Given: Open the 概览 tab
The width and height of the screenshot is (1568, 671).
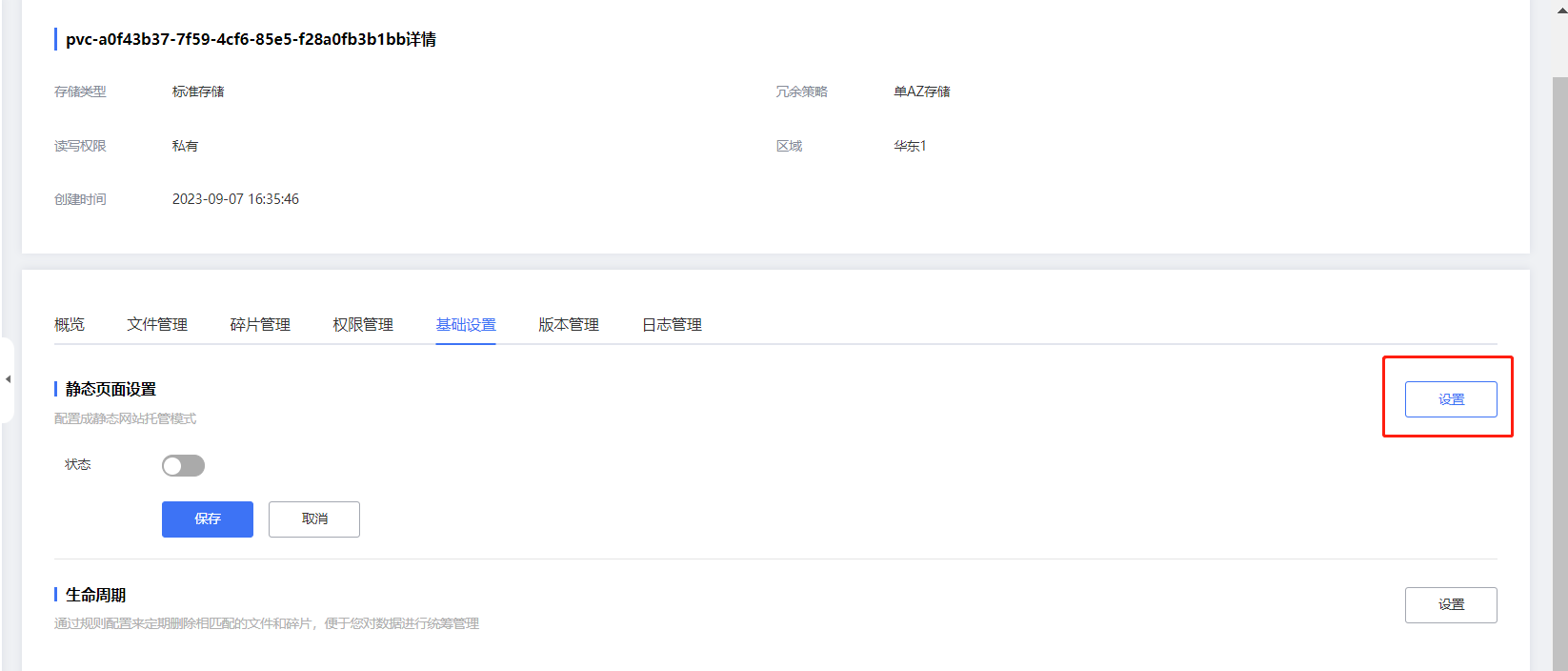Looking at the screenshot, I should tap(70, 325).
